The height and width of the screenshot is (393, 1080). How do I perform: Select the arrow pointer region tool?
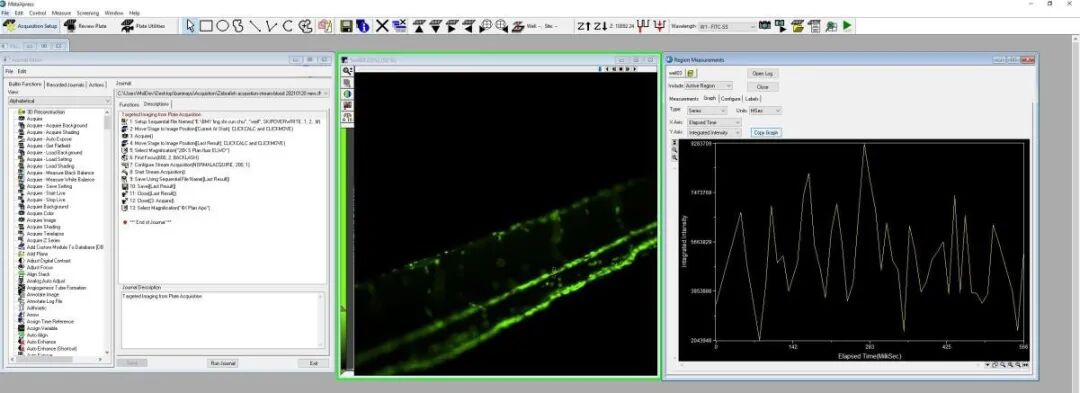click(x=191, y=26)
